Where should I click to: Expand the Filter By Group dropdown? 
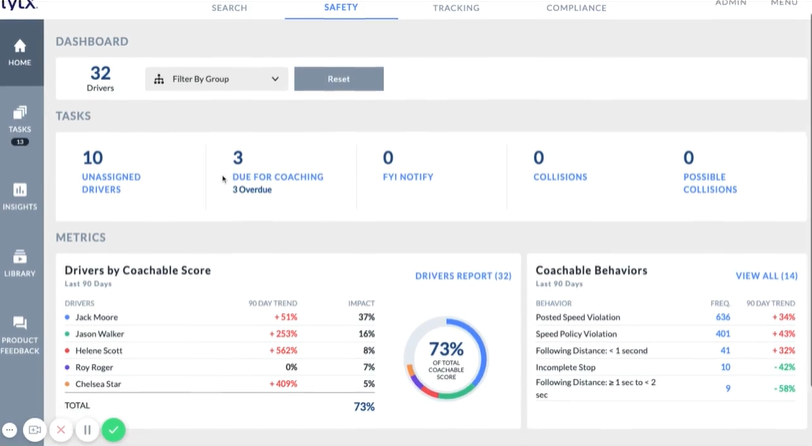pos(216,79)
